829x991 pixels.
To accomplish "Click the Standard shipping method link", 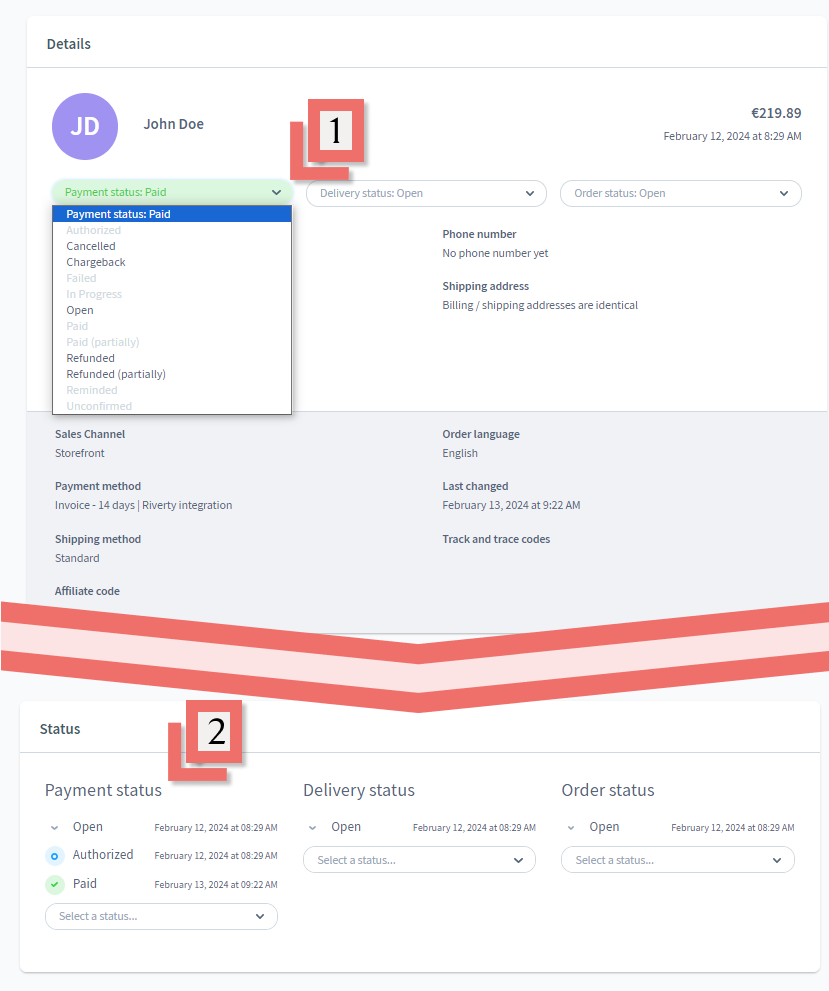I will click(76, 557).
